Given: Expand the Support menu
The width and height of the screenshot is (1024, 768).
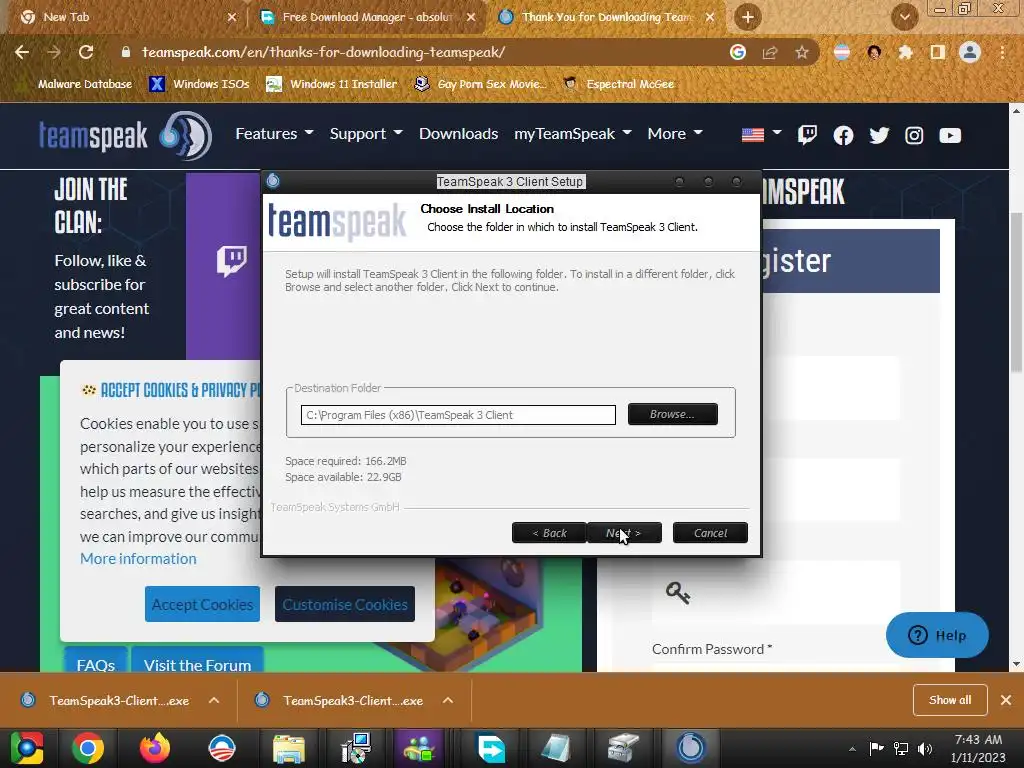Looking at the screenshot, I should (x=366, y=134).
